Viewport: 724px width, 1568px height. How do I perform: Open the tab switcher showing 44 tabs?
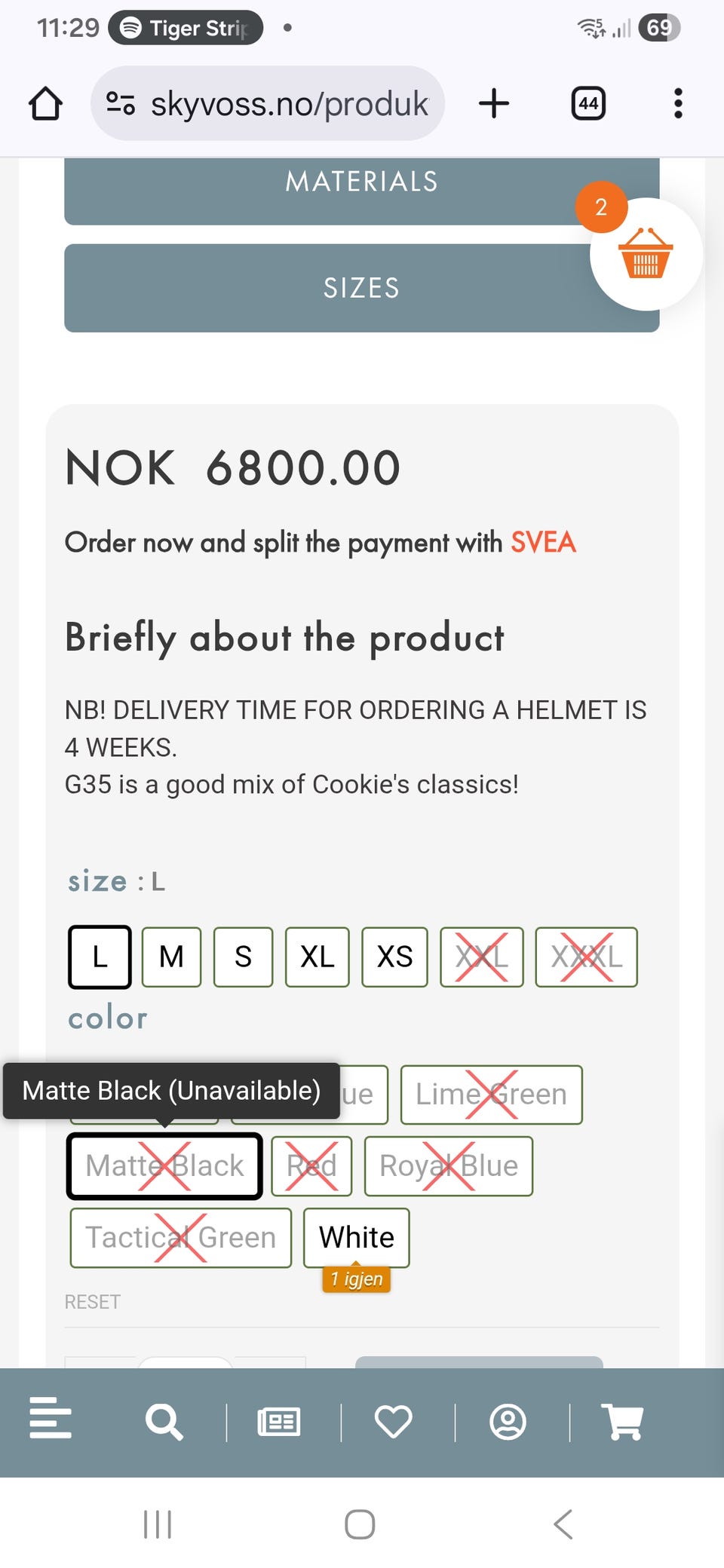pyautogui.click(x=588, y=103)
